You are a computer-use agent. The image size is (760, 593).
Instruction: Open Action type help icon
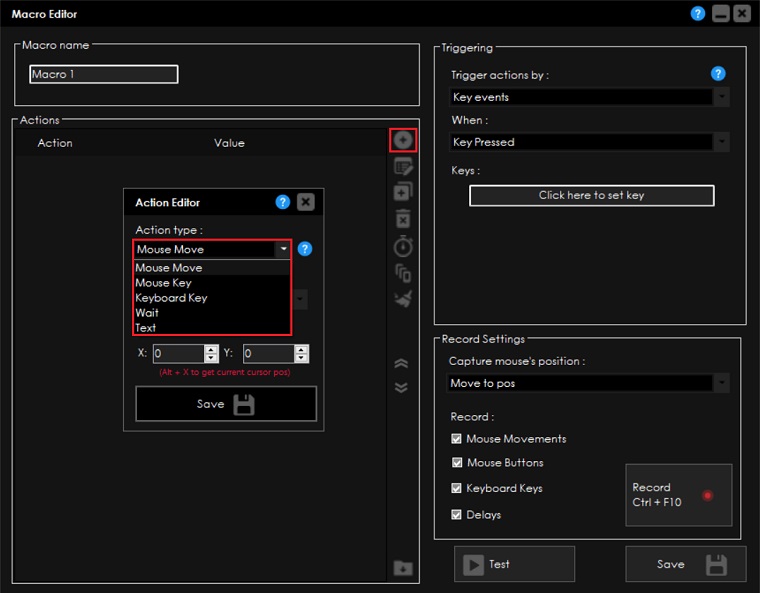[x=304, y=249]
